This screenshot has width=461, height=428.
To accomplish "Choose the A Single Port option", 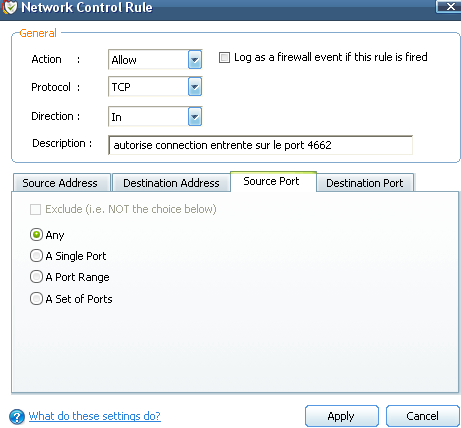I will (x=36, y=256).
